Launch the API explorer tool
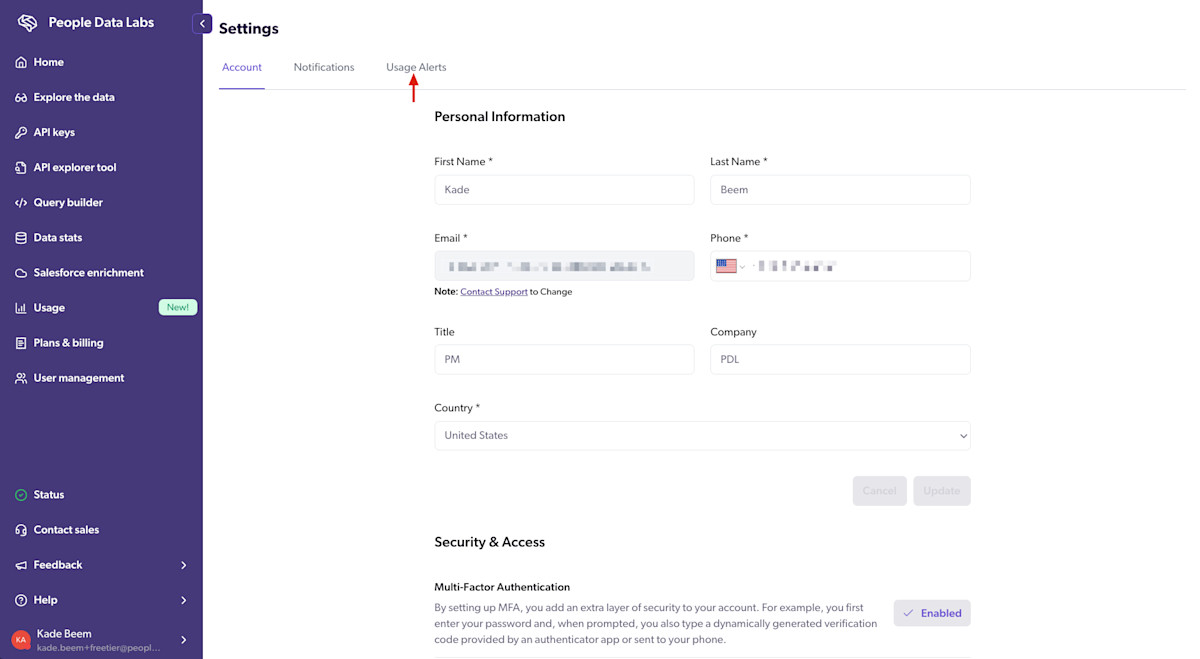Screen dimensions: 1200x659 coord(76,166)
